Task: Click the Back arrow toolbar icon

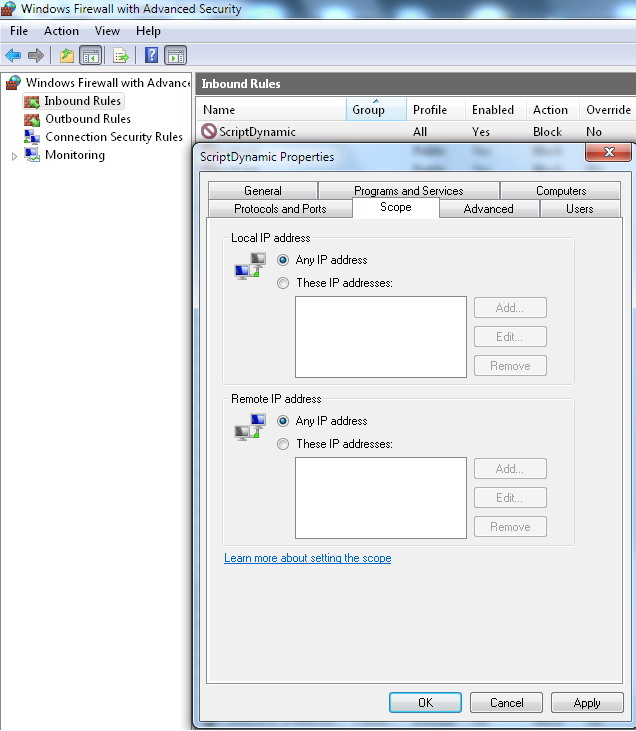Action: coord(13,55)
